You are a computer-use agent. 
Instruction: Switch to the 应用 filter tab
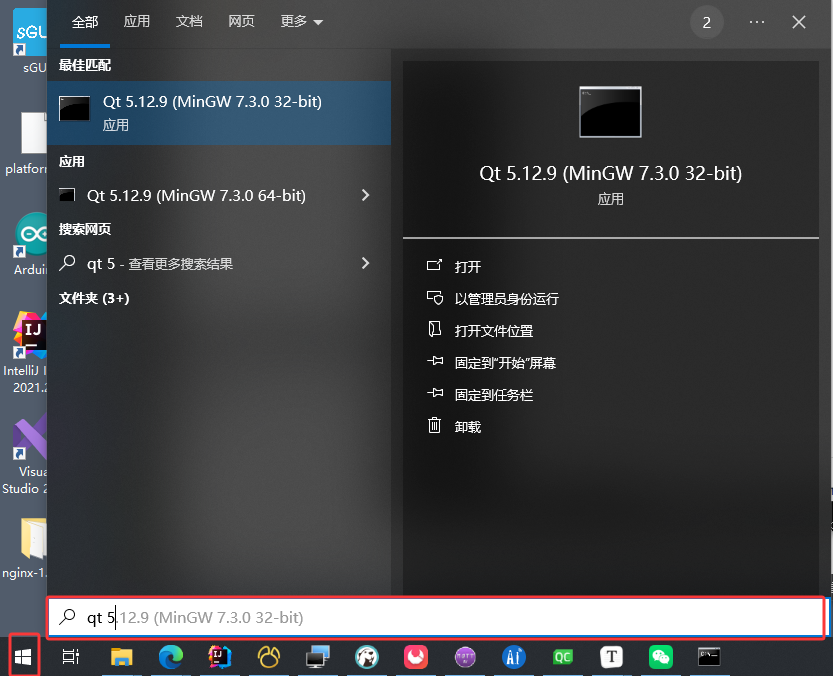[x=137, y=22]
